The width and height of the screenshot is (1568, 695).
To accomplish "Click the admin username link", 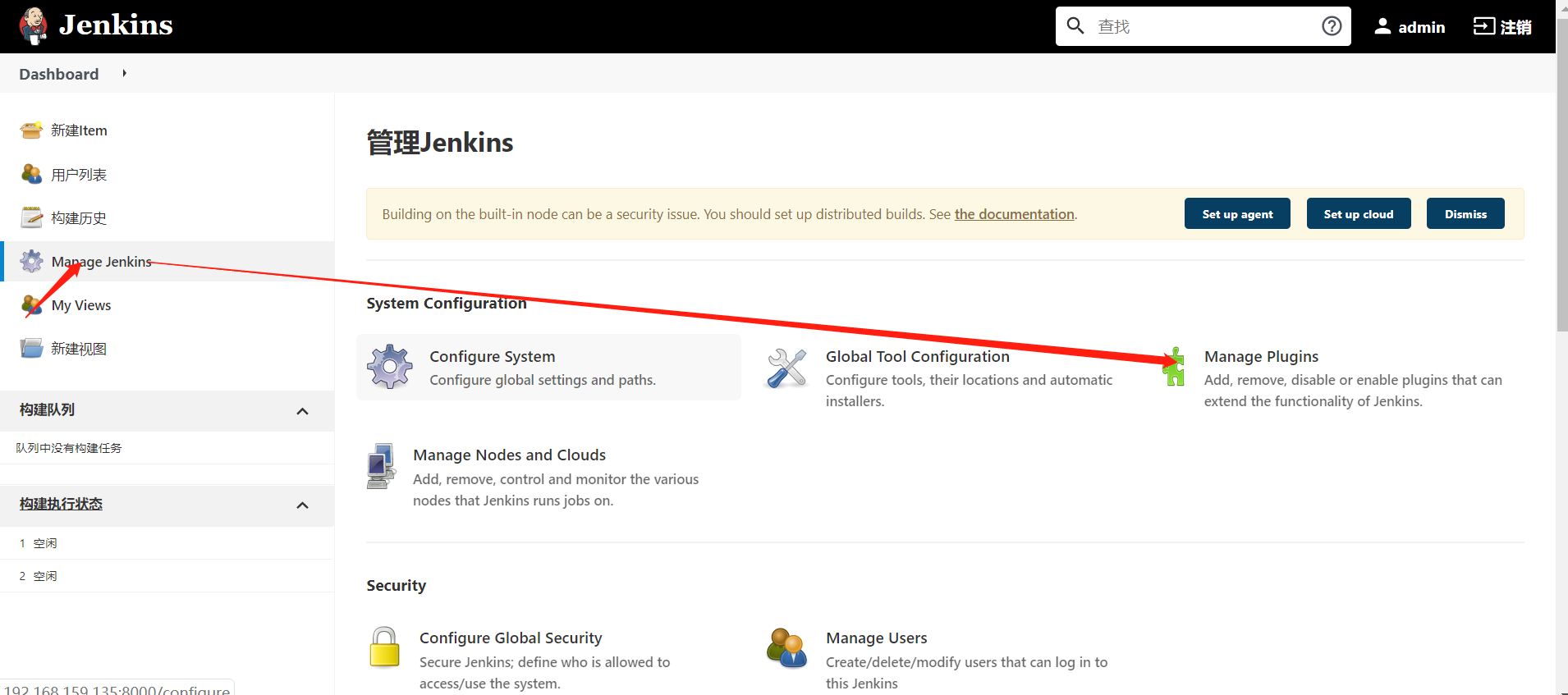I will [x=1421, y=27].
